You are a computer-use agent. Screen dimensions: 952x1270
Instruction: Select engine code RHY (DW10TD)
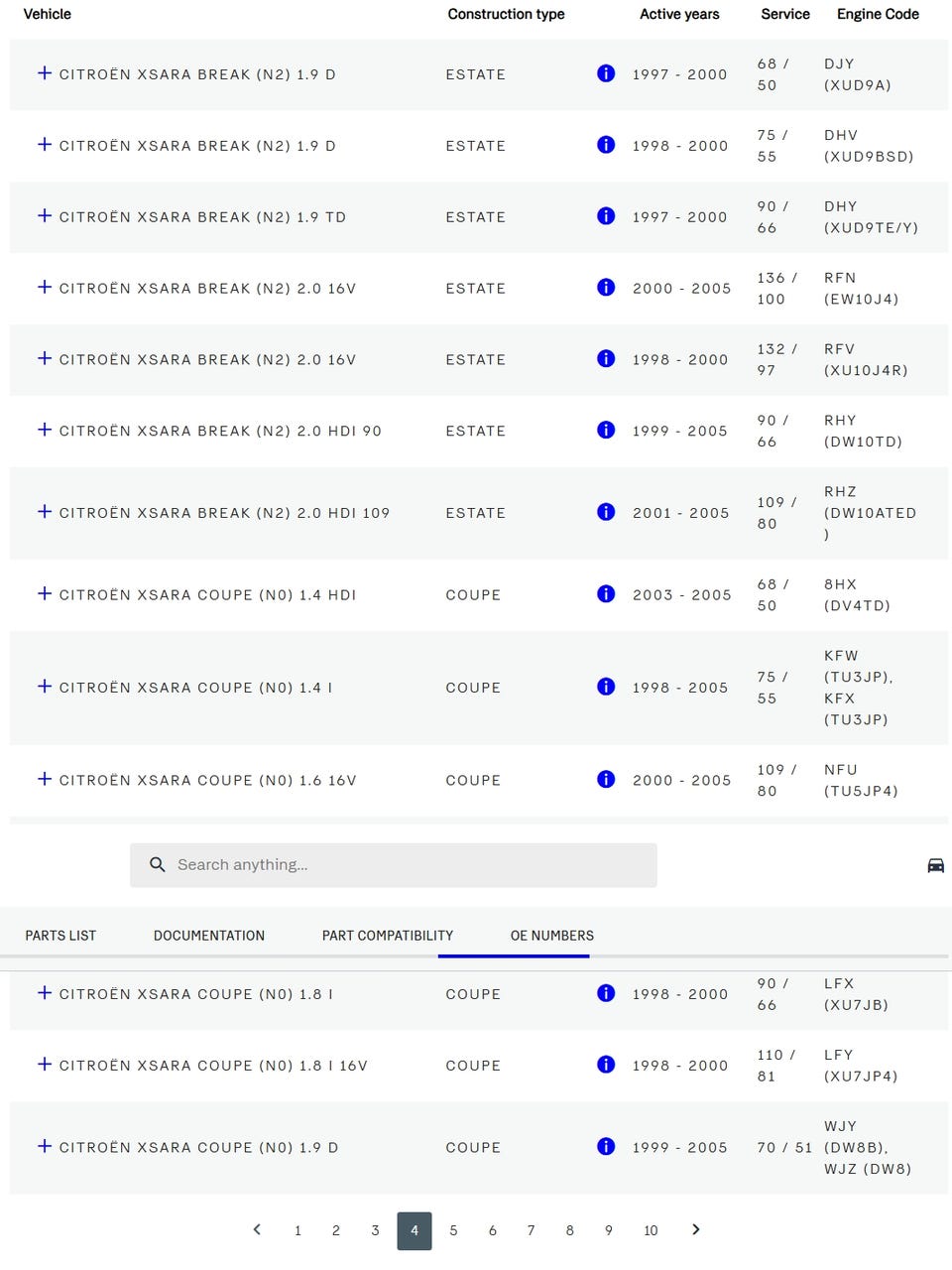pyautogui.click(x=864, y=431)
